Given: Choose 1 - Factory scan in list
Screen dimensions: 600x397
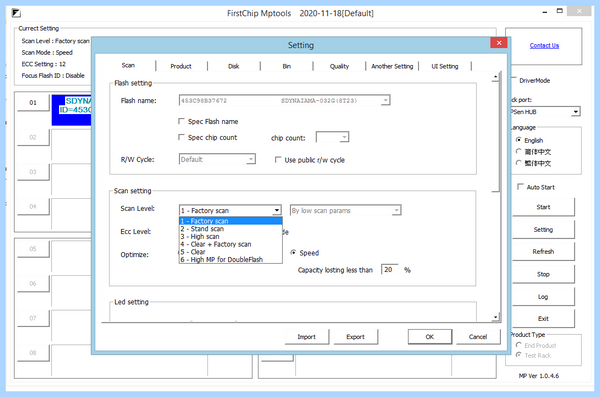Looking at the screenshot, I should point(231,221).
